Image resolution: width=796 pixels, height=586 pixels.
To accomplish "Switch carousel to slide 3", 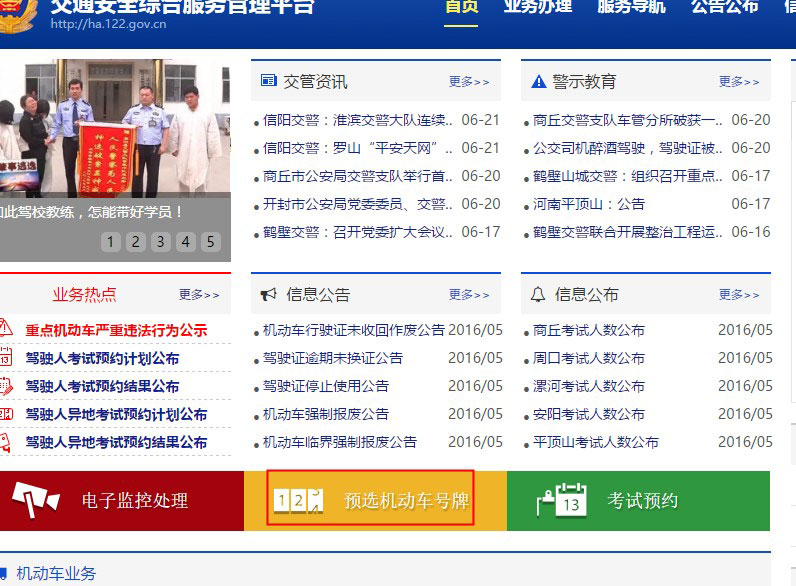I will tap(160, 242).
